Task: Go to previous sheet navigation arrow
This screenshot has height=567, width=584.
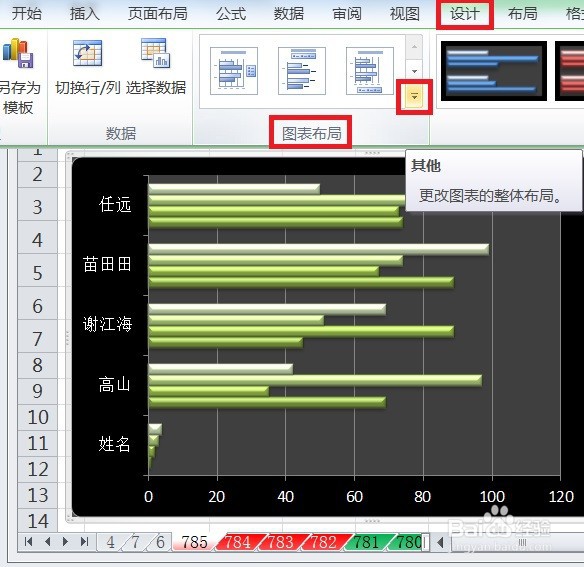Action: (x=47, y=542)
